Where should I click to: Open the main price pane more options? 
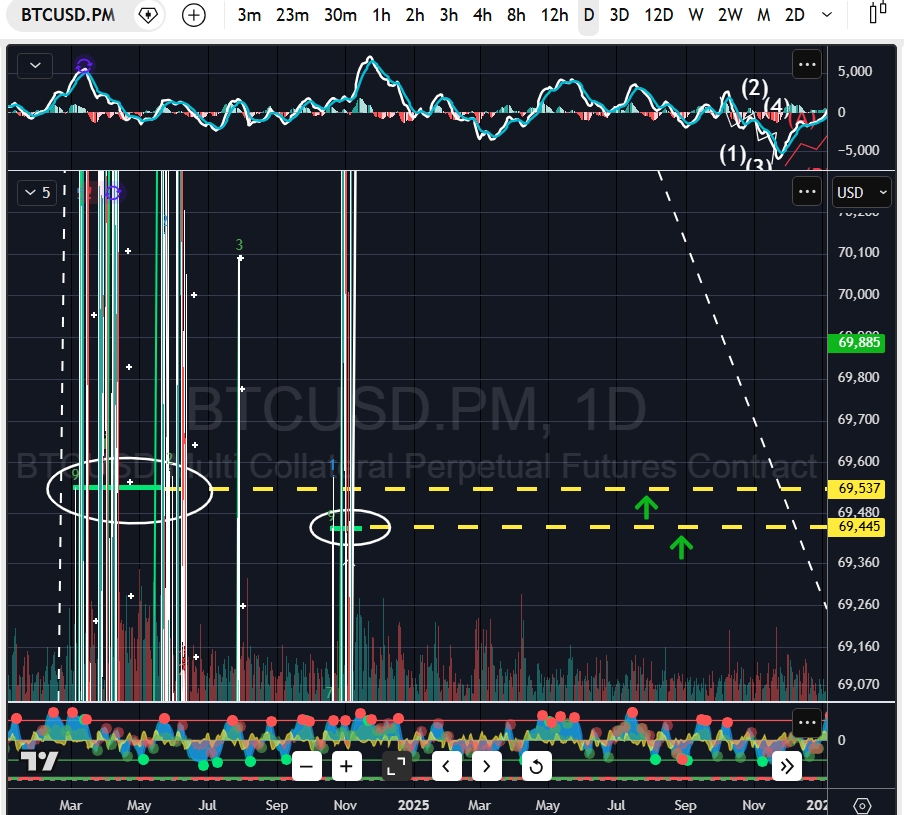(x=807, y=192)
